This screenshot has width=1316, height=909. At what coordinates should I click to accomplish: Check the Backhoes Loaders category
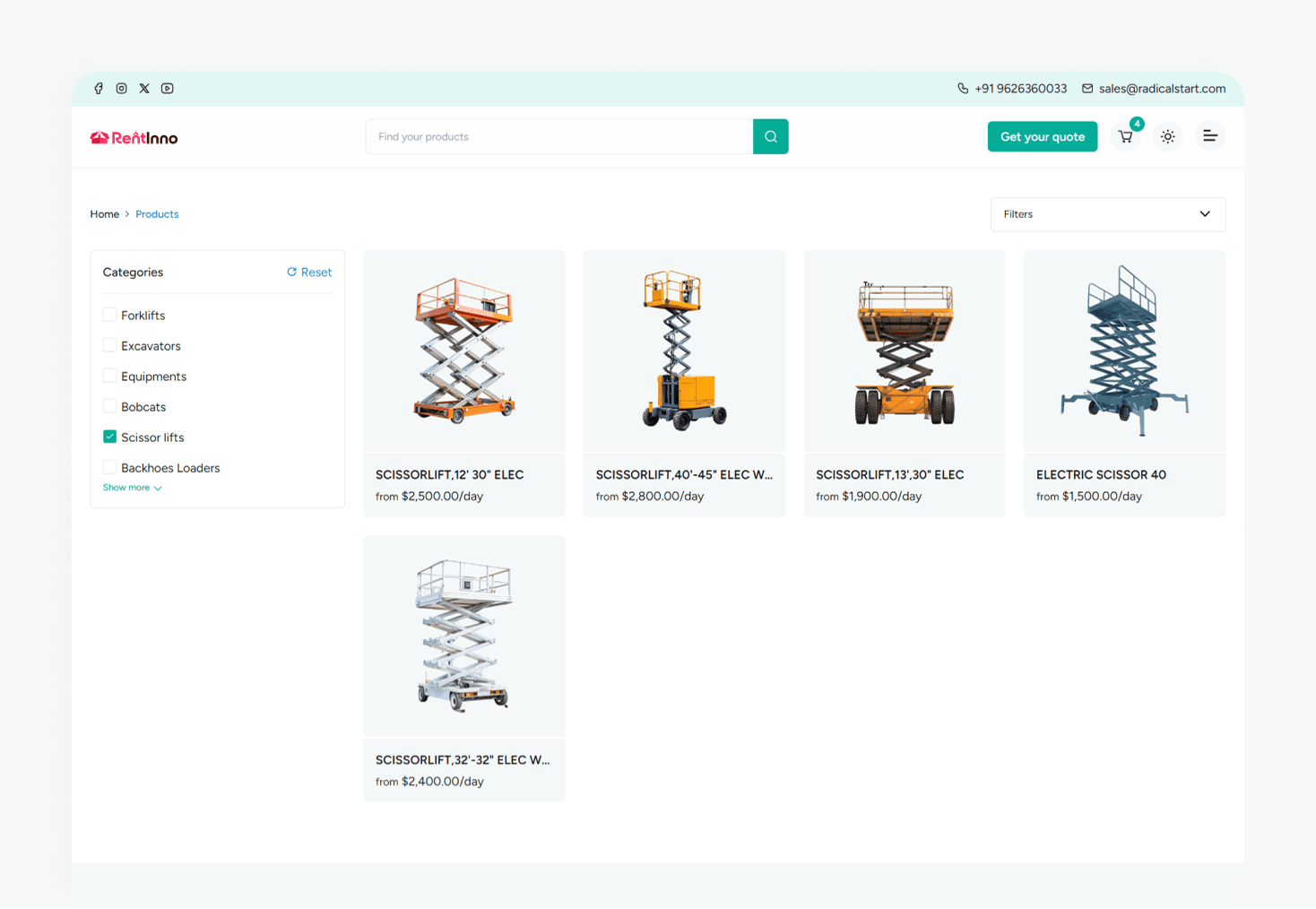109,467
